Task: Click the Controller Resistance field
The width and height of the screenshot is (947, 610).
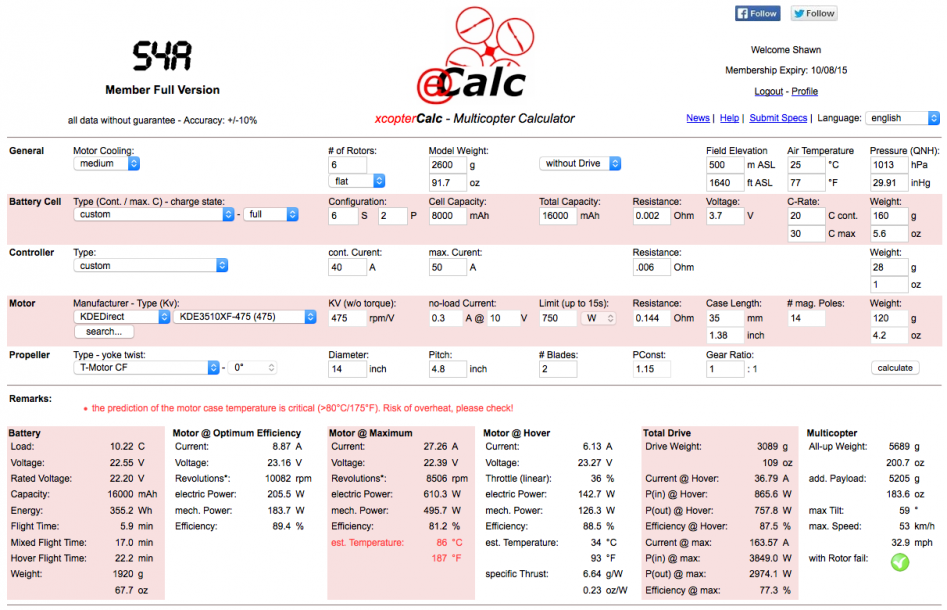Action: click(x=652, y=267)
